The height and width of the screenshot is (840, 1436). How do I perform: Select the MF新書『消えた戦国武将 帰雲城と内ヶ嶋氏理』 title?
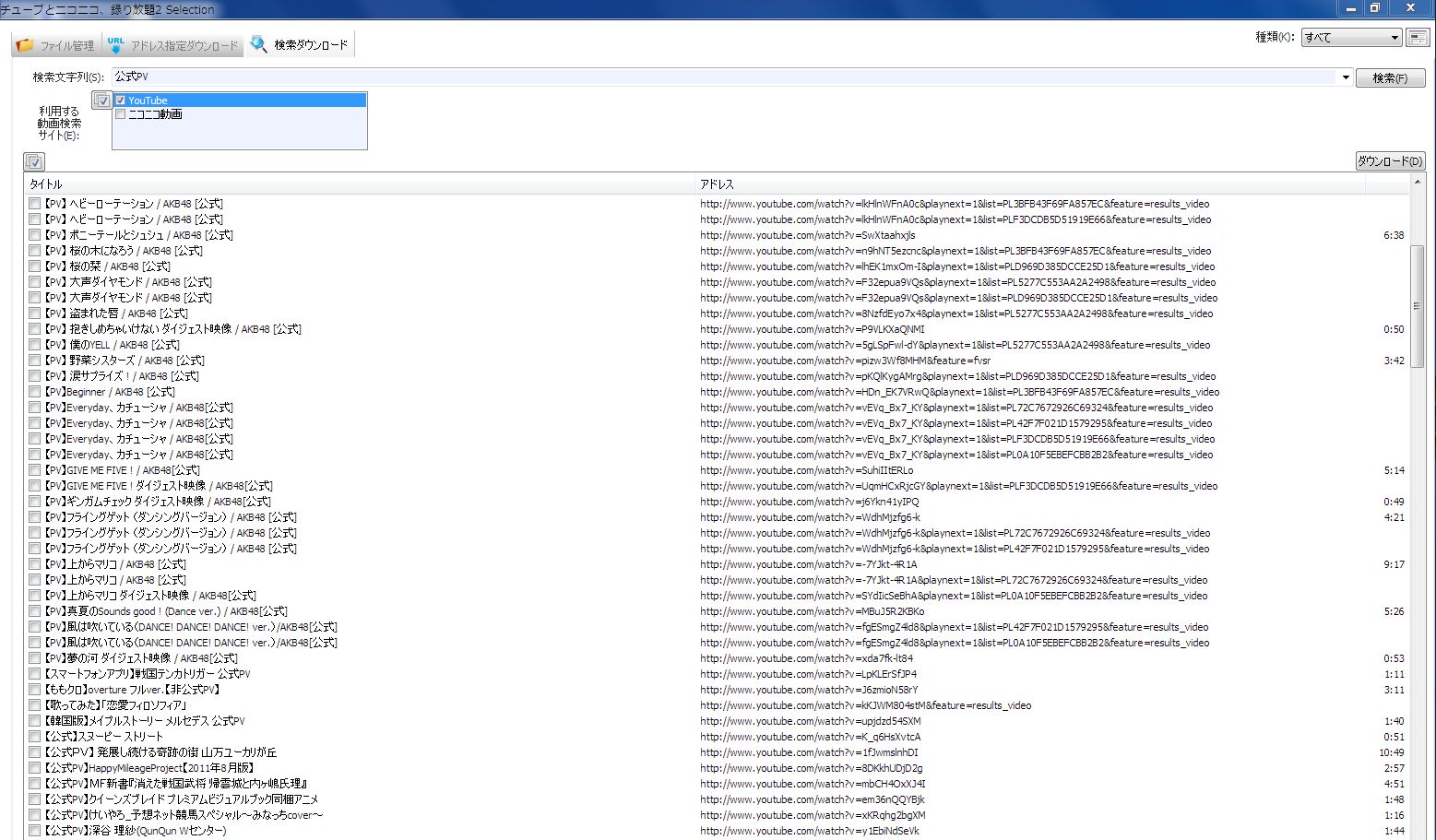[175, 784]
